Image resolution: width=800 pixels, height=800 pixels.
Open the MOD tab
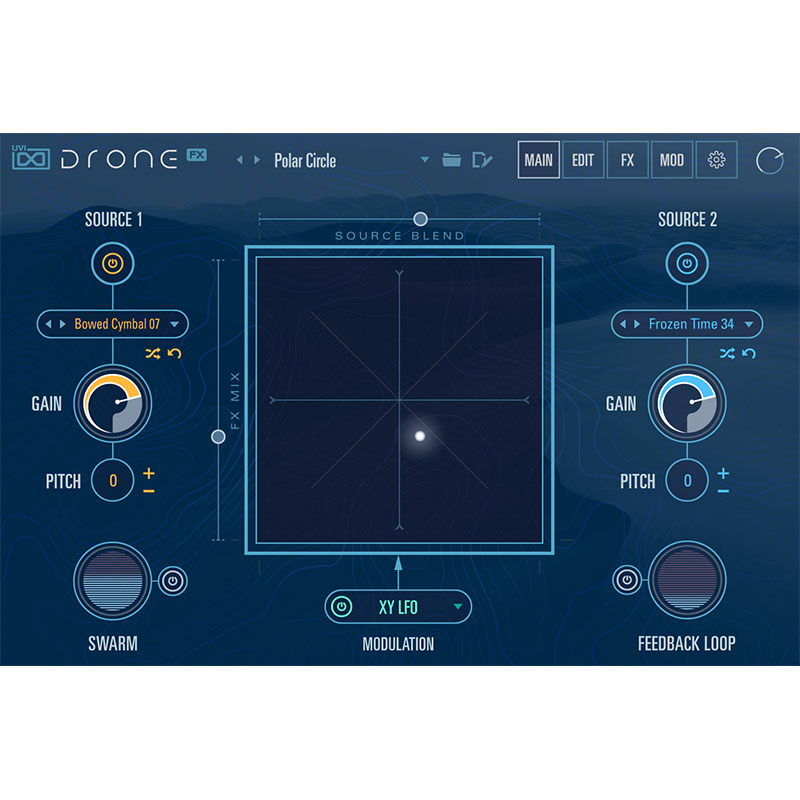[x=672, y=160]
